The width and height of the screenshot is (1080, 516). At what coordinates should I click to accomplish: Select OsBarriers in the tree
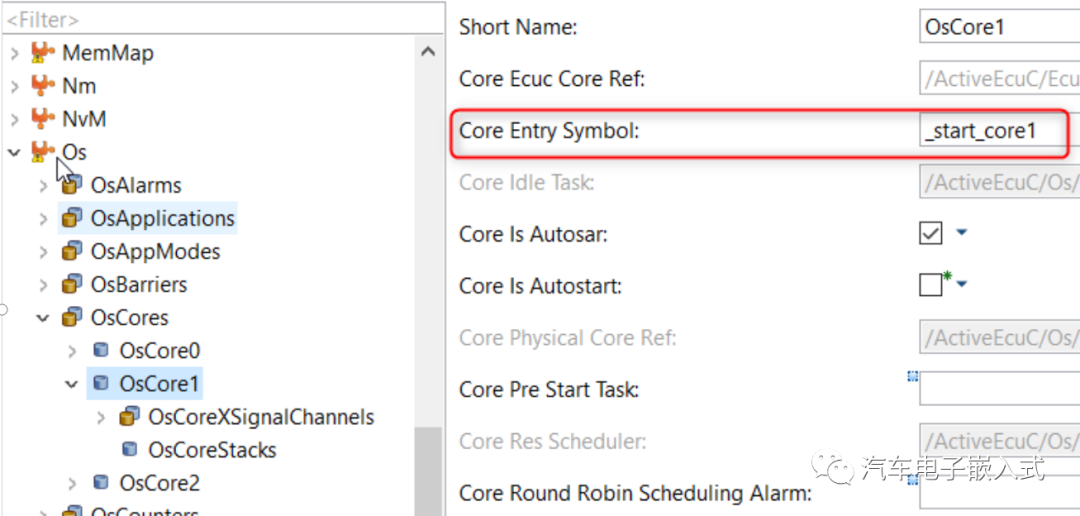[x=138, y=285]
